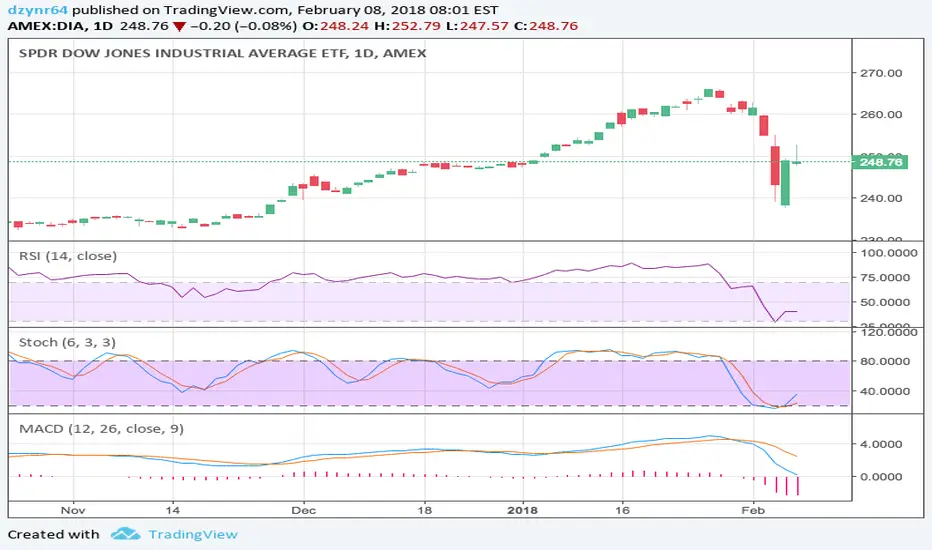The width and height of the screenshot is (932, 550).
Task: Click the 16 date axis label
Action: [x=622, y=510]
